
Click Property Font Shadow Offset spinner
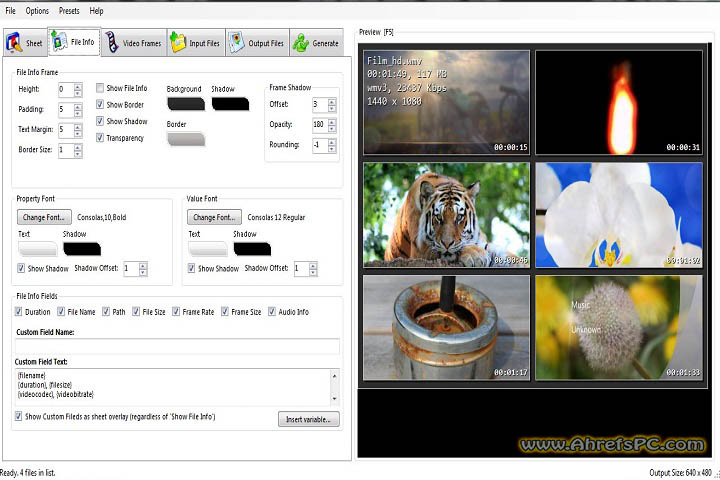143,269
